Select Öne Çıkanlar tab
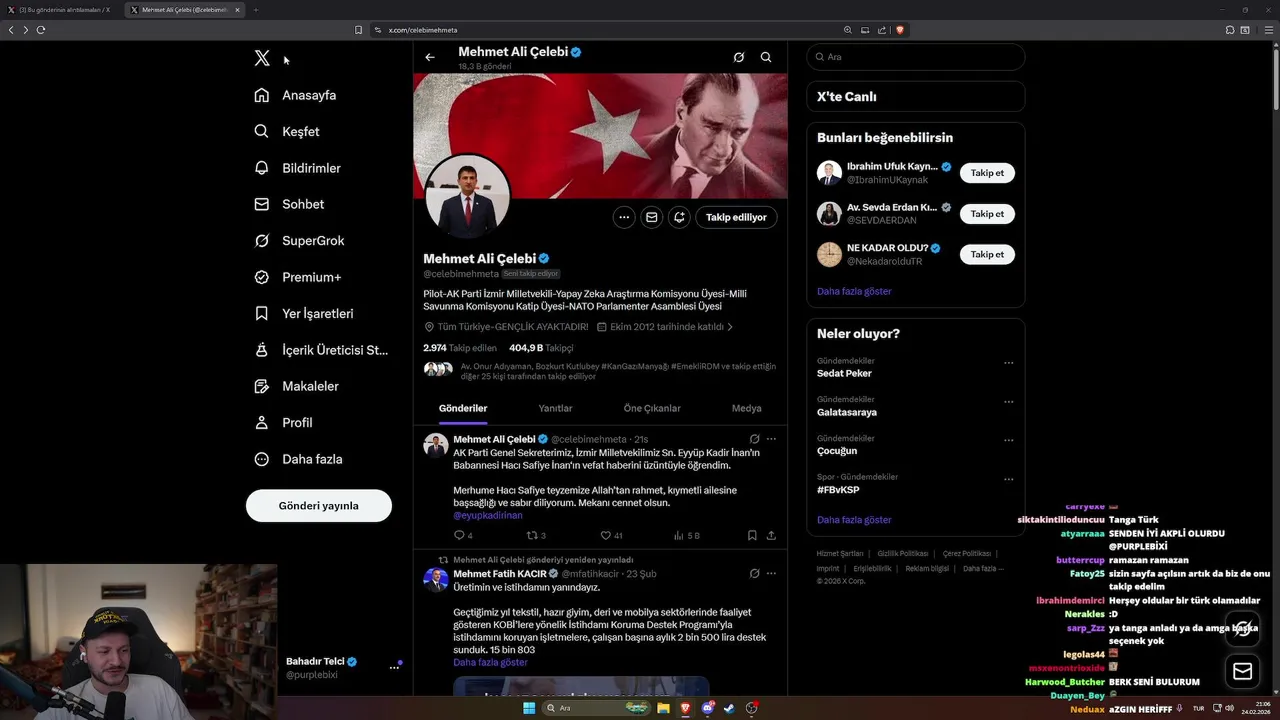1280x720 pixels. click(652, 408)
